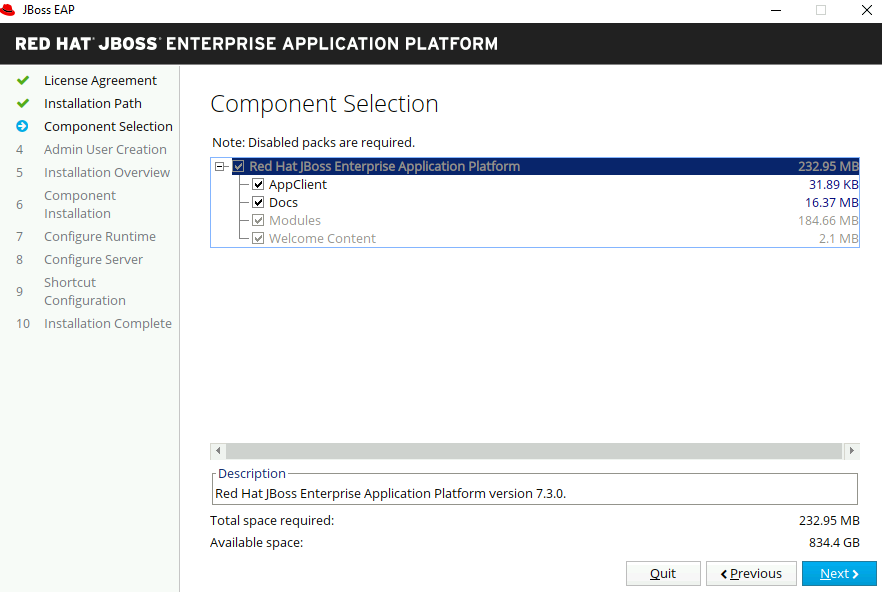Click the Available space label
This screenshot has width=882, height=592.
[x=256, y=542]
